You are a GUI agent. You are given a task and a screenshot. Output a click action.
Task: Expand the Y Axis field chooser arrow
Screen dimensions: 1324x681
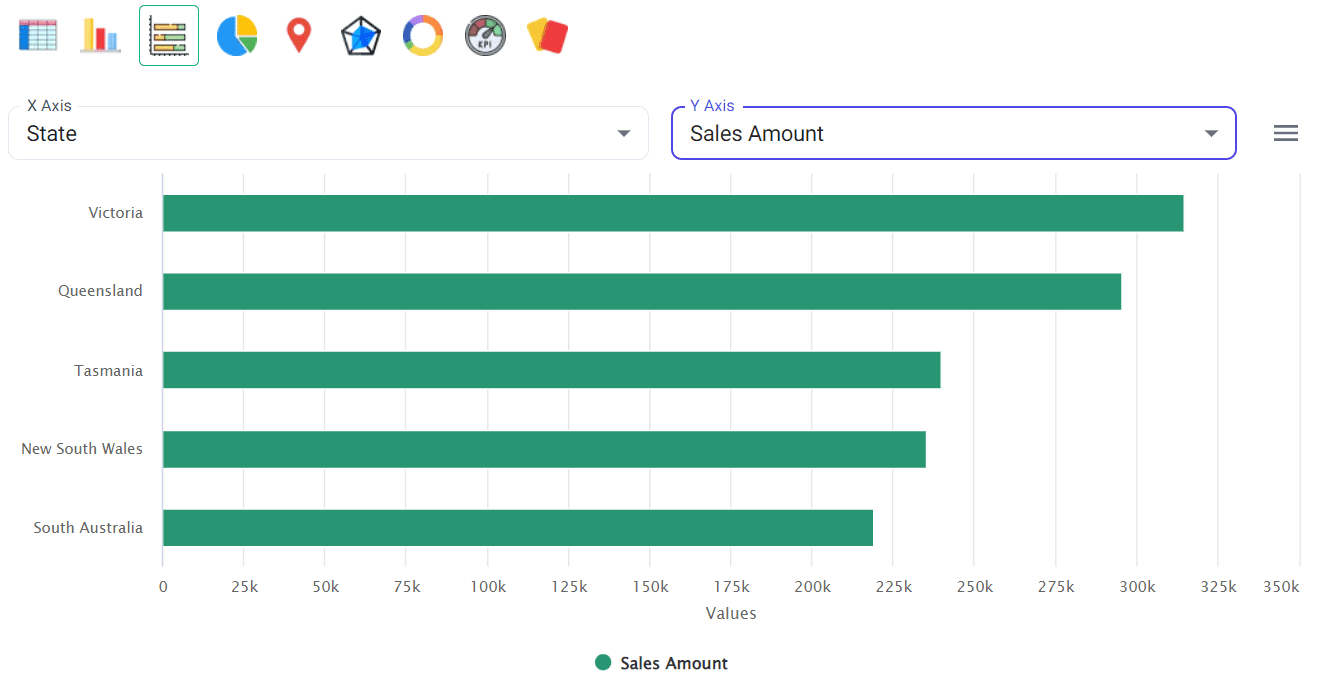(1211, 132)
